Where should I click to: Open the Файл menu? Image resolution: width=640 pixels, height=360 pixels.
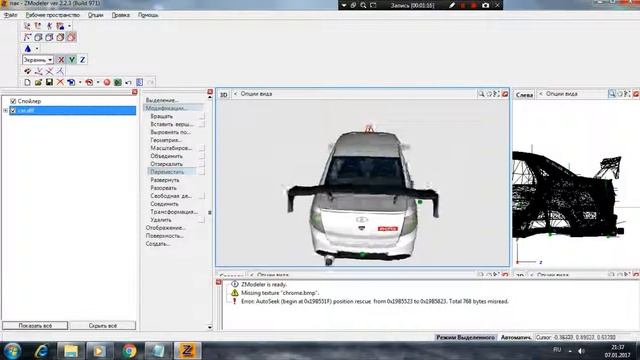coord(11,15)
